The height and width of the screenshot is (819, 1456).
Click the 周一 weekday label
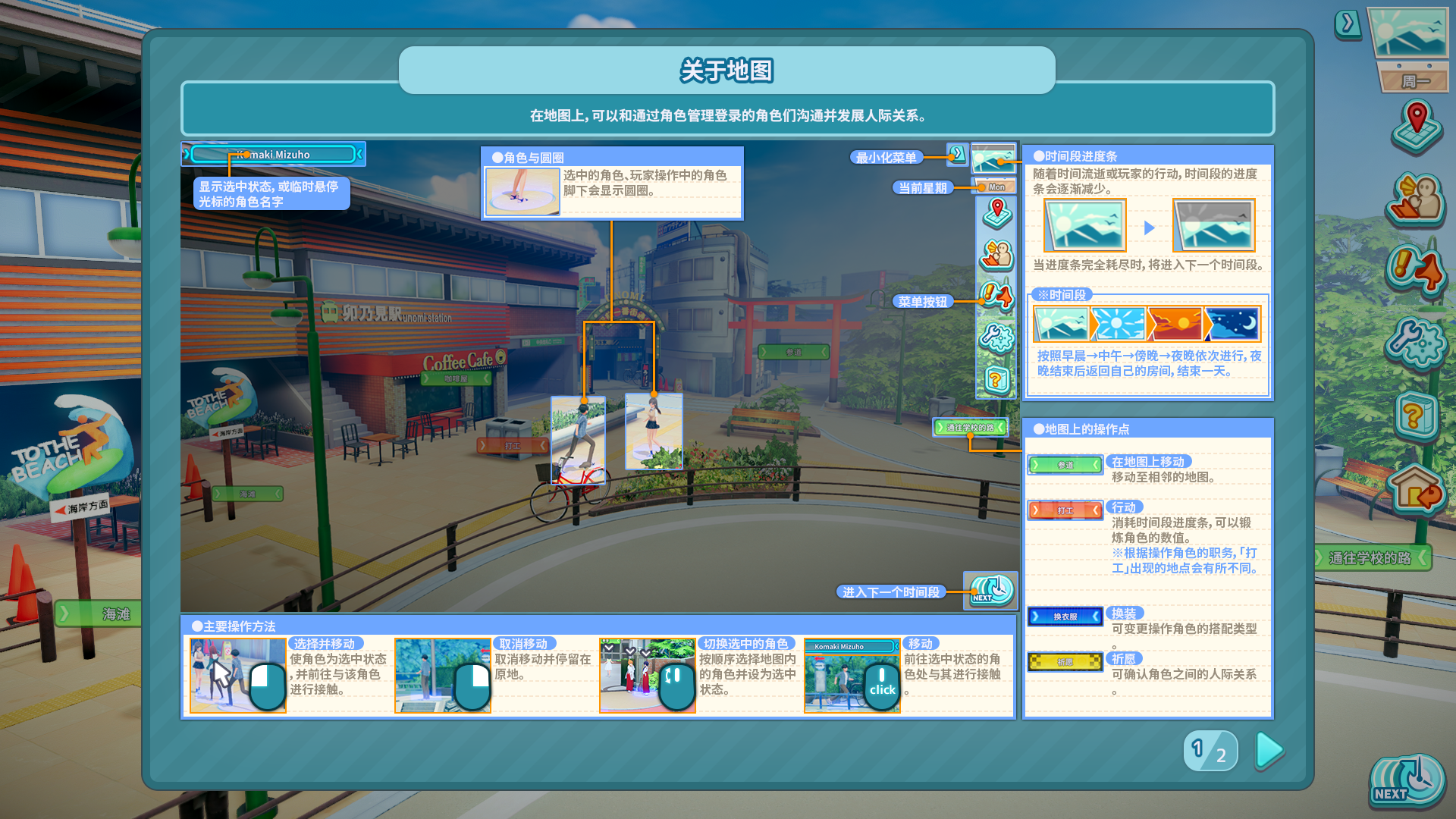coord(1415,81)
